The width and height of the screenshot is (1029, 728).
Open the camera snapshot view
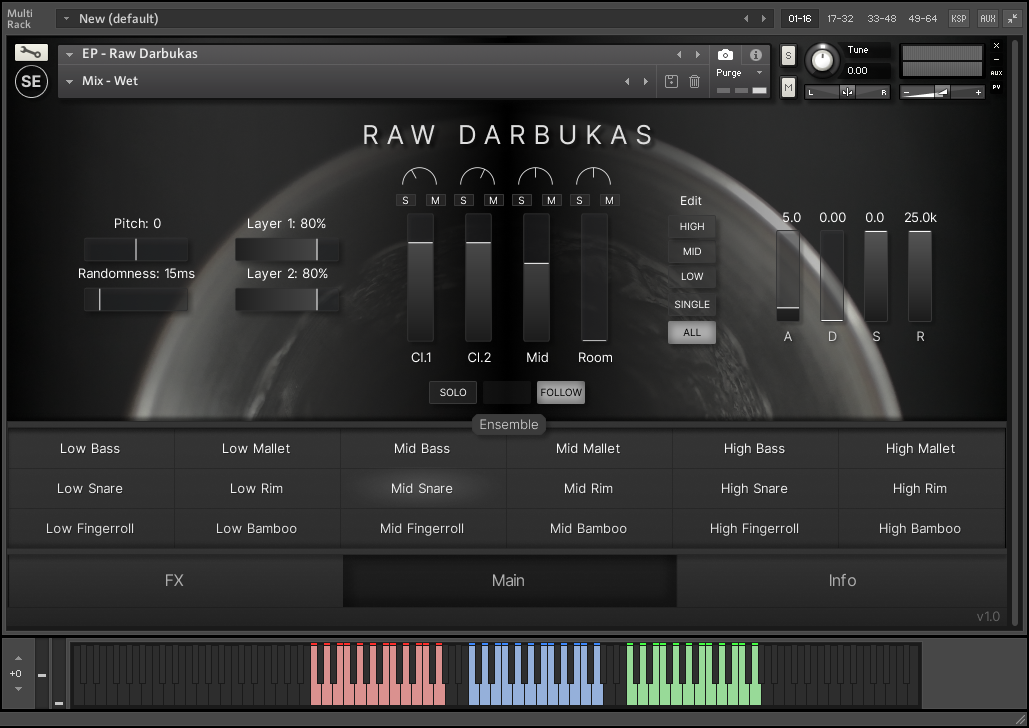[x=726, y=55]
